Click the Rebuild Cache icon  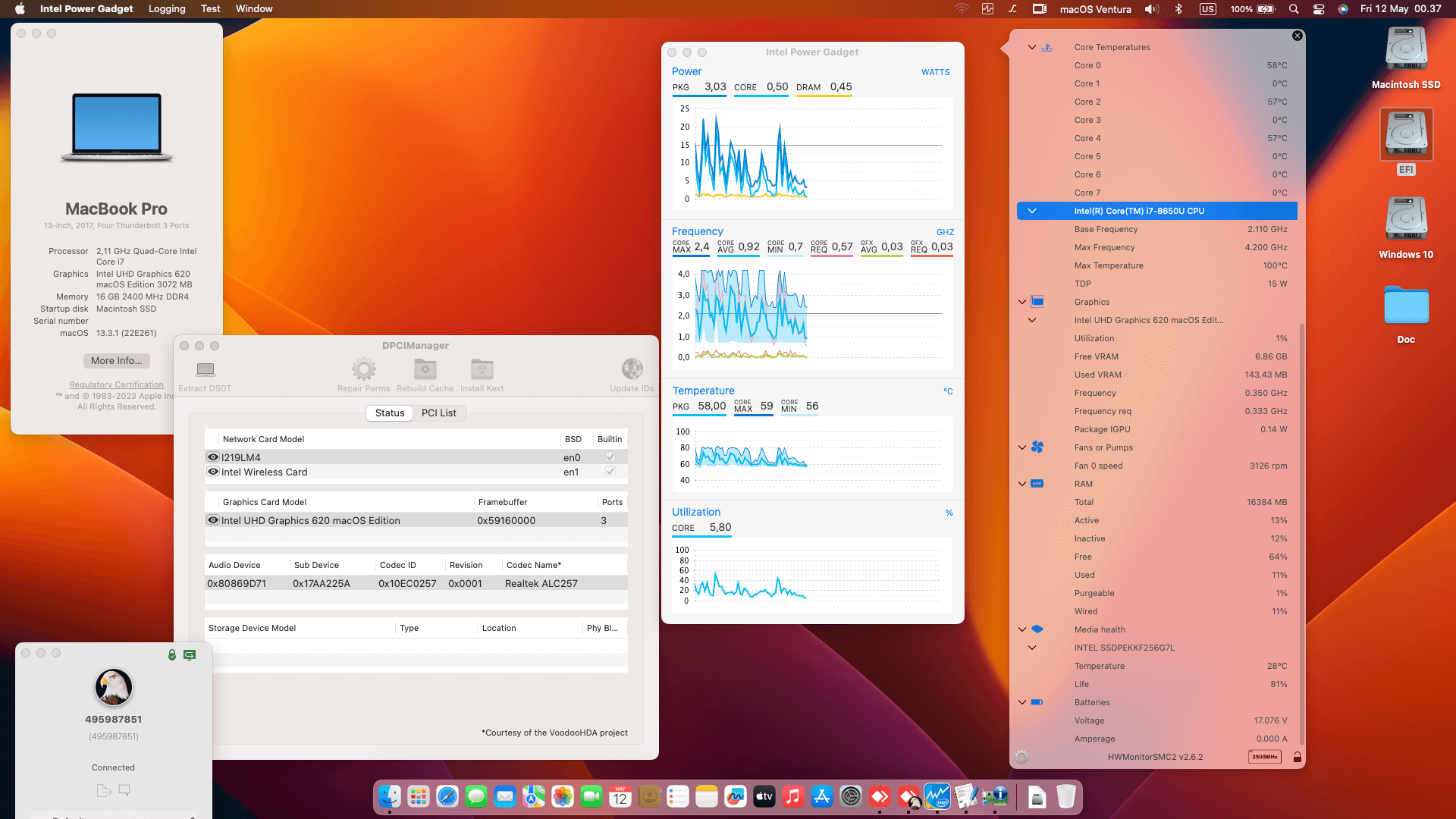(425, 369)
